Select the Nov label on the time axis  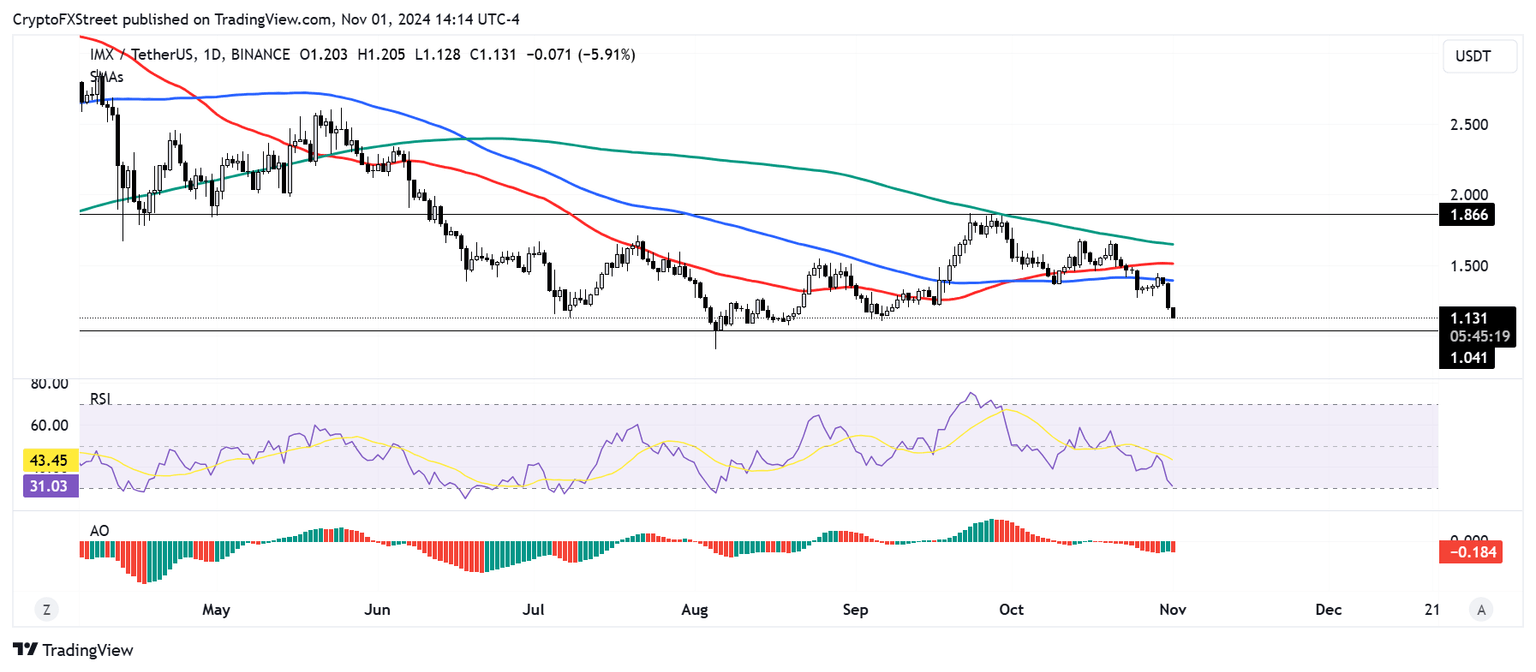(1171, 609)
